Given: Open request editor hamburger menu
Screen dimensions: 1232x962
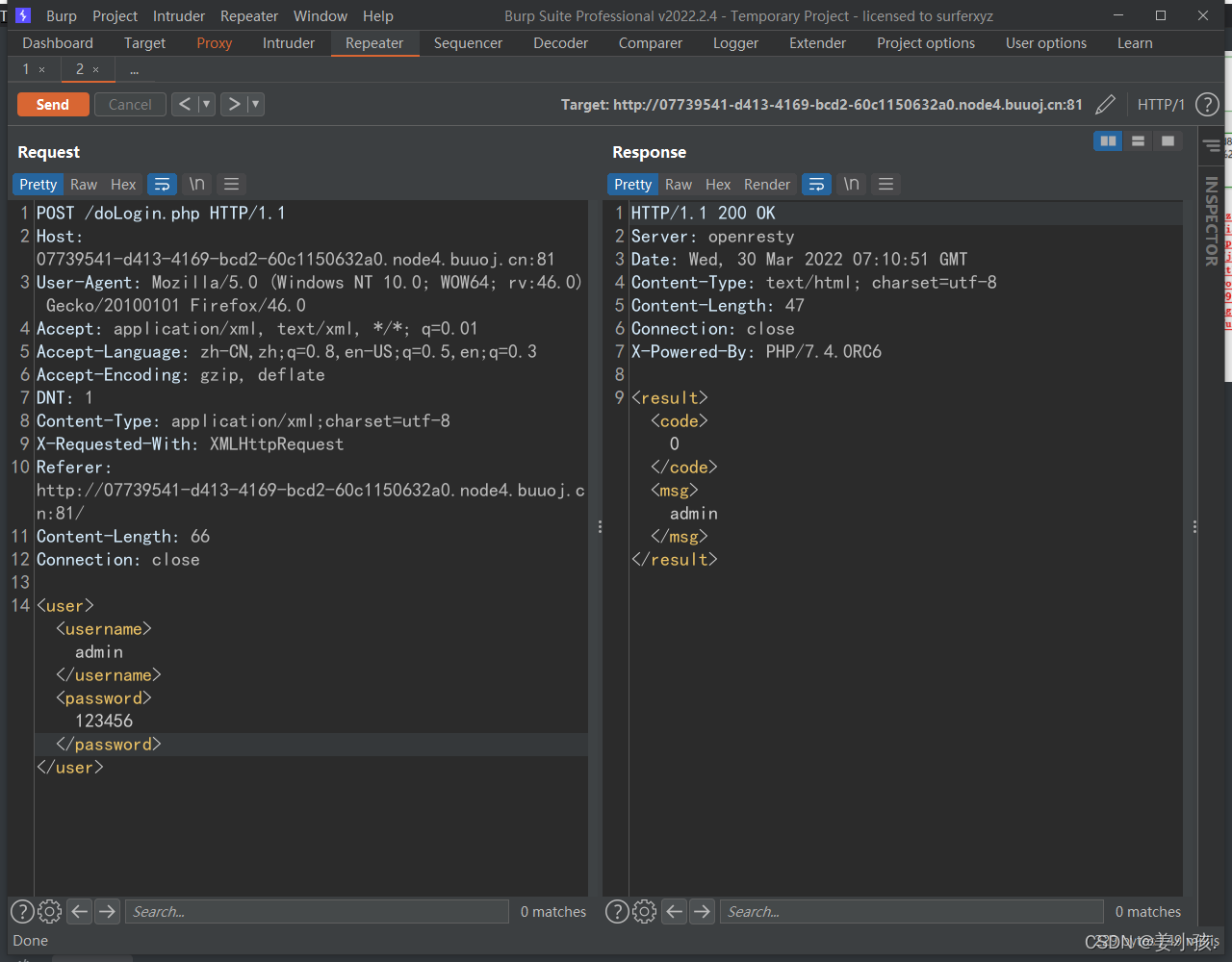Looking at the screenshot, I should click(231, 185).
